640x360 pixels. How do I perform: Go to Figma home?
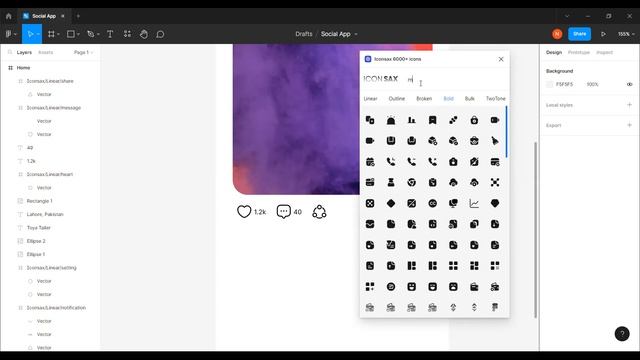click(x=9, y=16)
